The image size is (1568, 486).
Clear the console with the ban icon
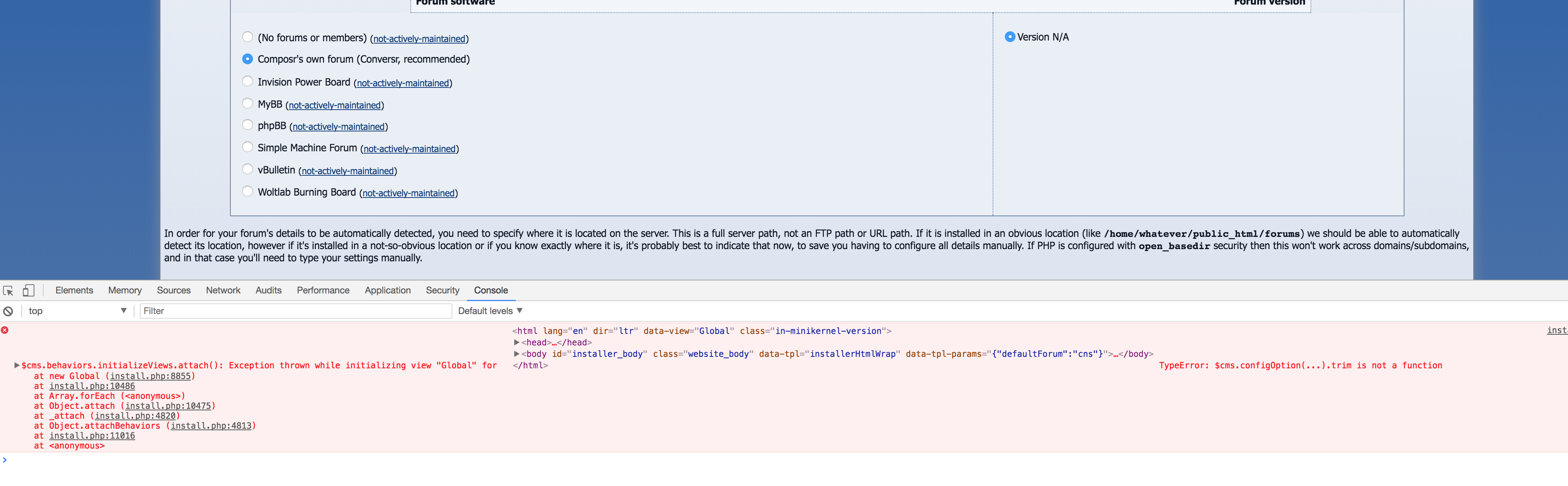(8, 311)
